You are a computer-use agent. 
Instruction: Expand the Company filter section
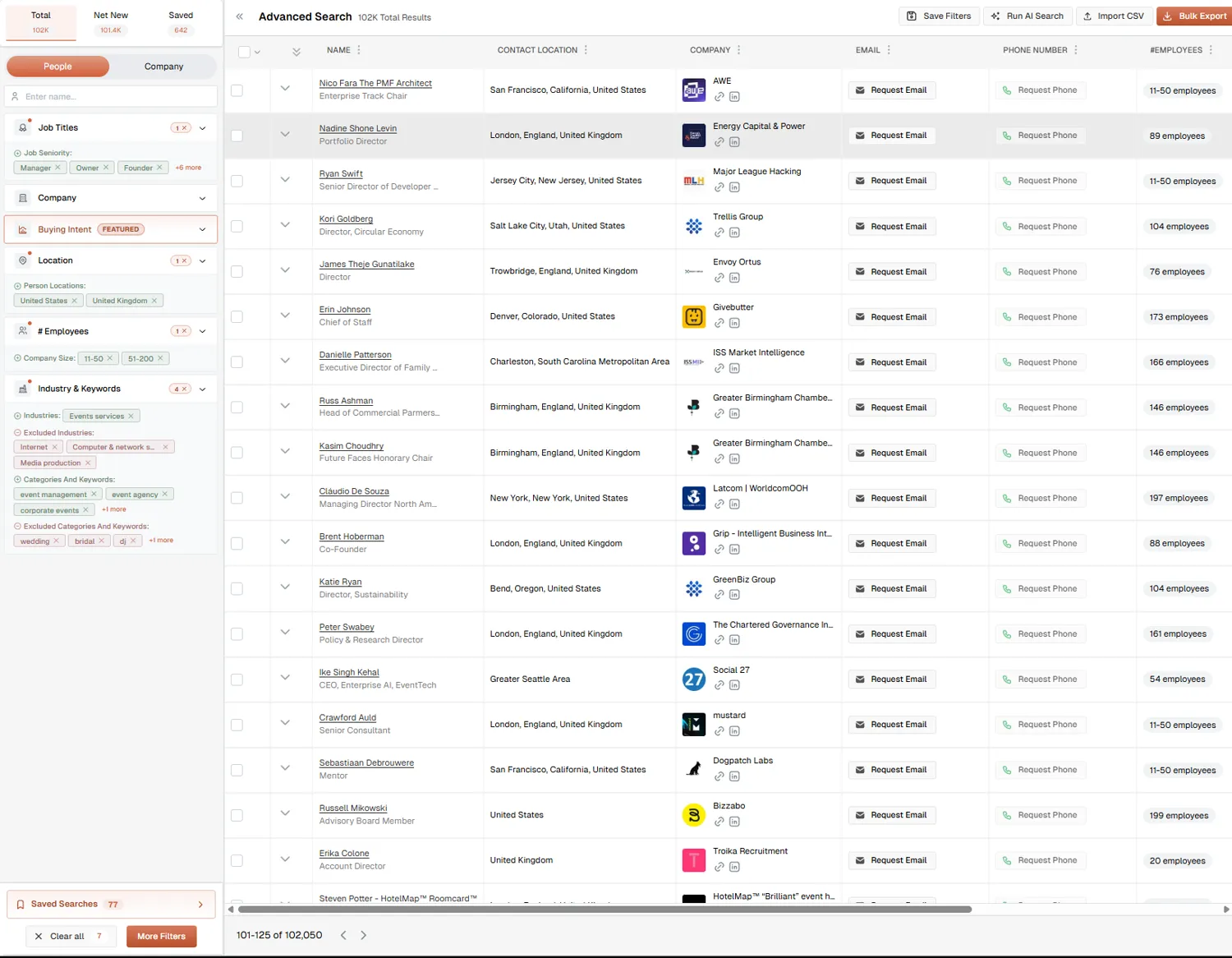(203, 198)
